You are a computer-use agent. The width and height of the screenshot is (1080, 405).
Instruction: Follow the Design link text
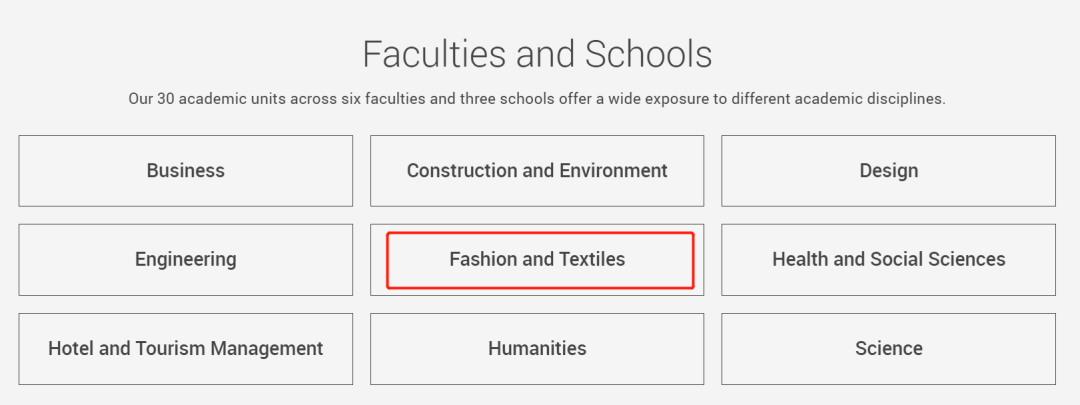[x=888, y=171]
